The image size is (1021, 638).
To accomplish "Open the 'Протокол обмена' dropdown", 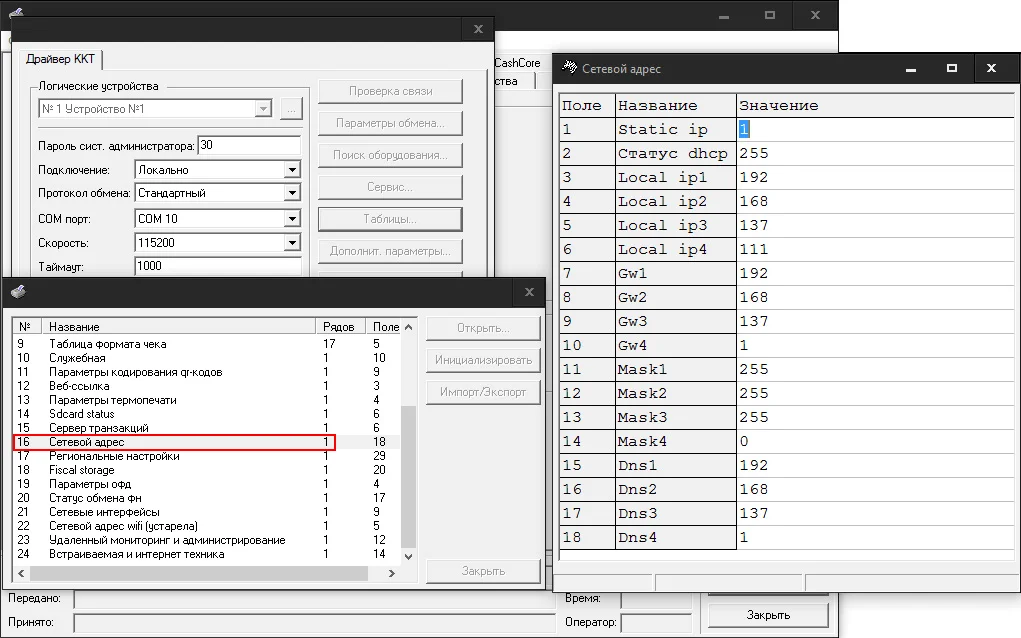I will tap(292, 193).
